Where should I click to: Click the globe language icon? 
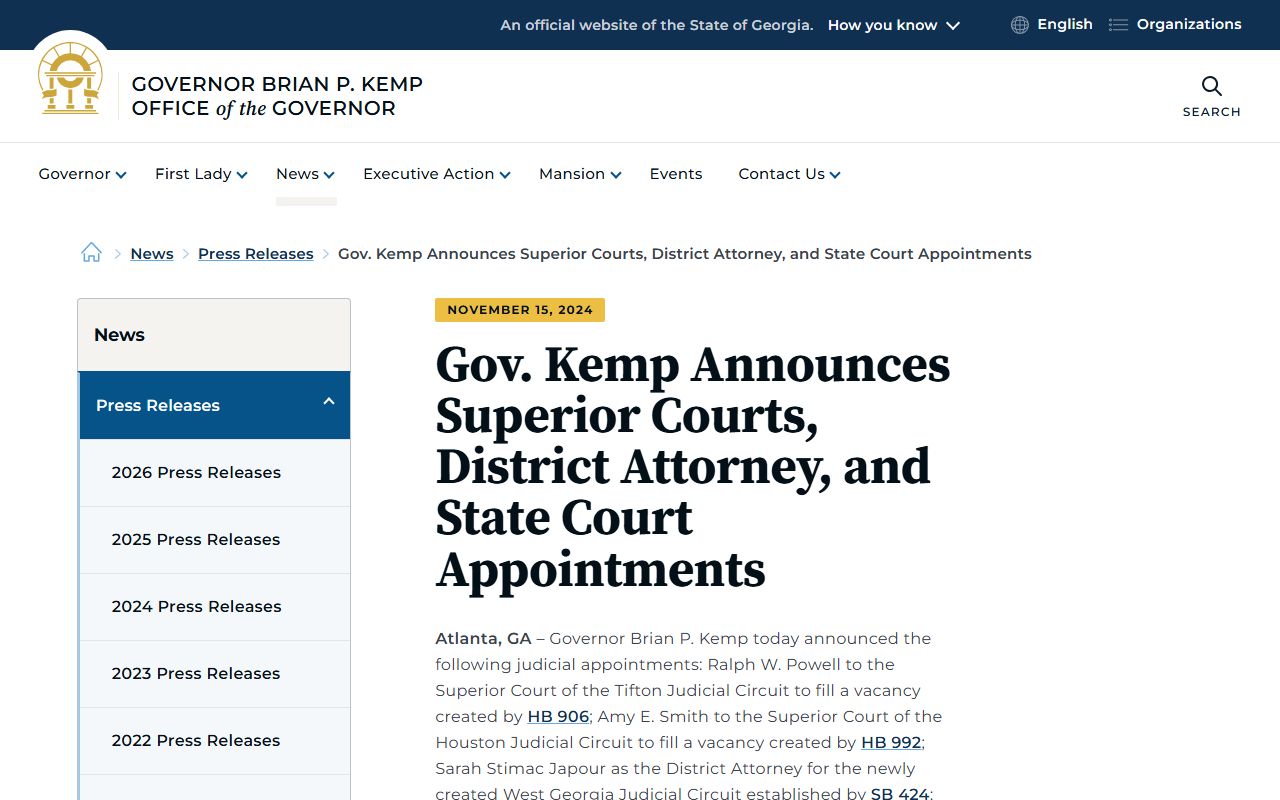click(x=1019, y=25)
